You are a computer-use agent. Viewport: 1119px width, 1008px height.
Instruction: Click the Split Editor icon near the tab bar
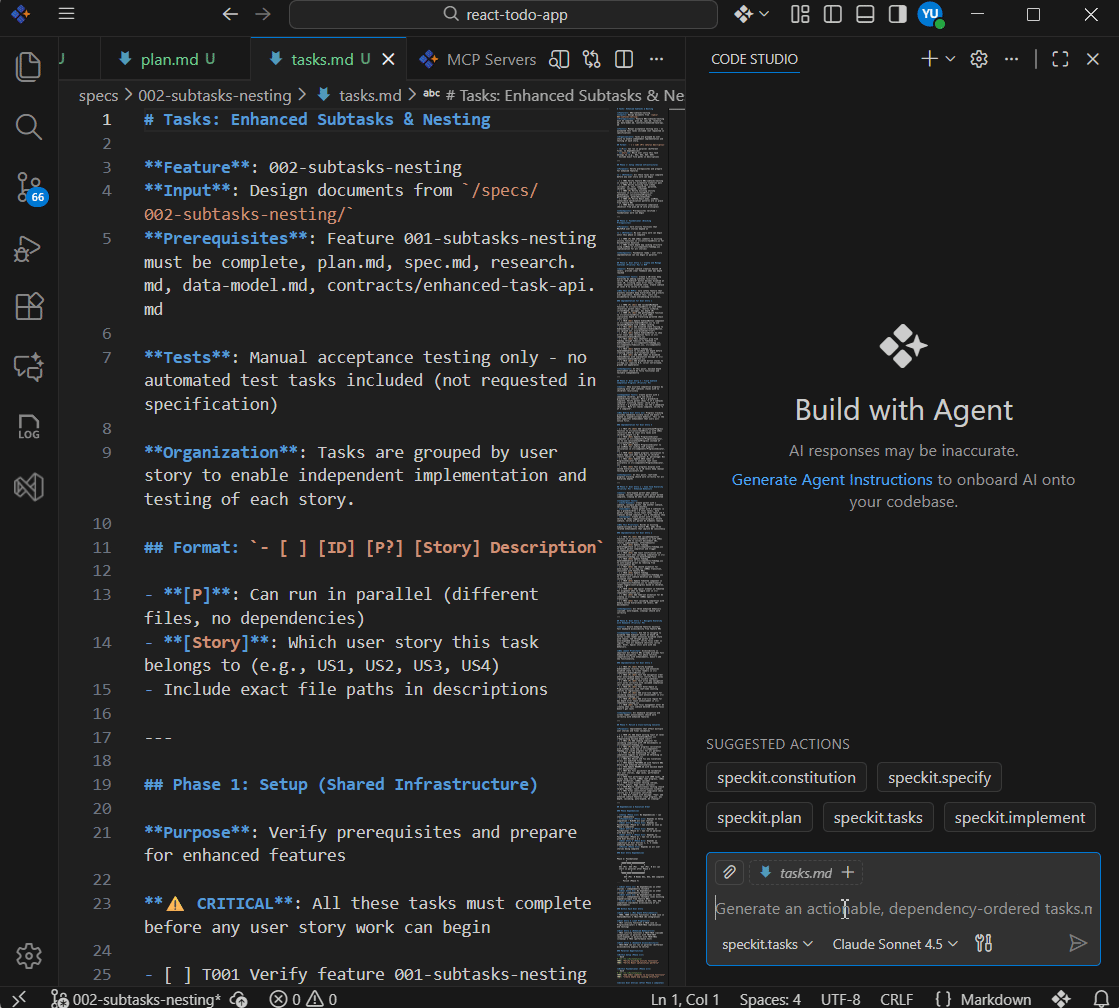(x=623, y=59)
